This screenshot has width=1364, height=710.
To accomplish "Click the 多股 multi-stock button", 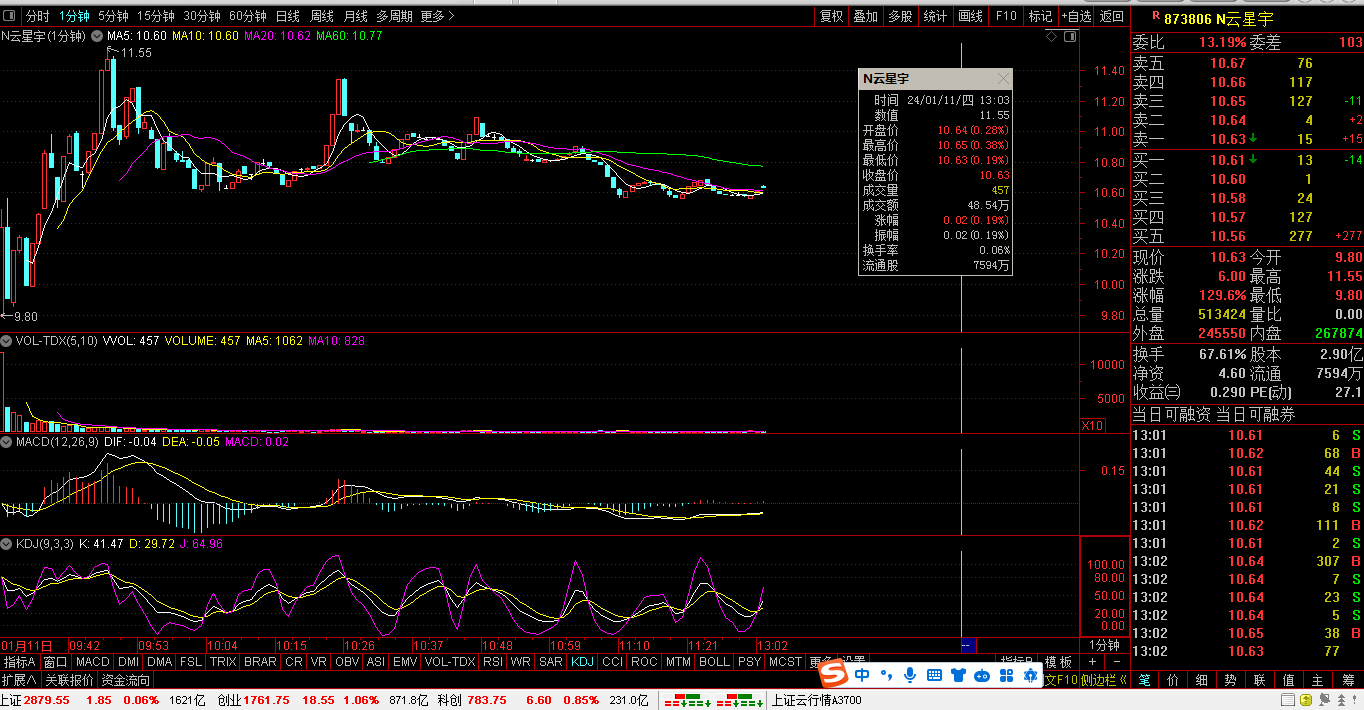I will coord(900,16).
